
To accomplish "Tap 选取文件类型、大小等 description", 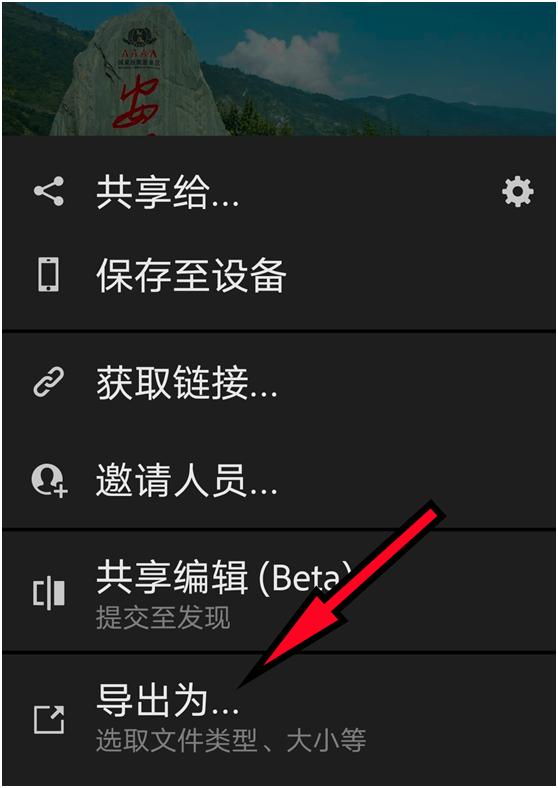I will coord(231,740).
